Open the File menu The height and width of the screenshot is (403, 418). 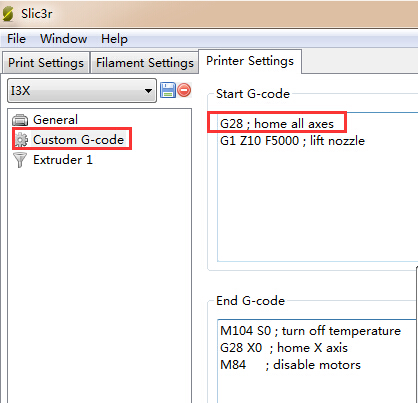coord(16,39)
